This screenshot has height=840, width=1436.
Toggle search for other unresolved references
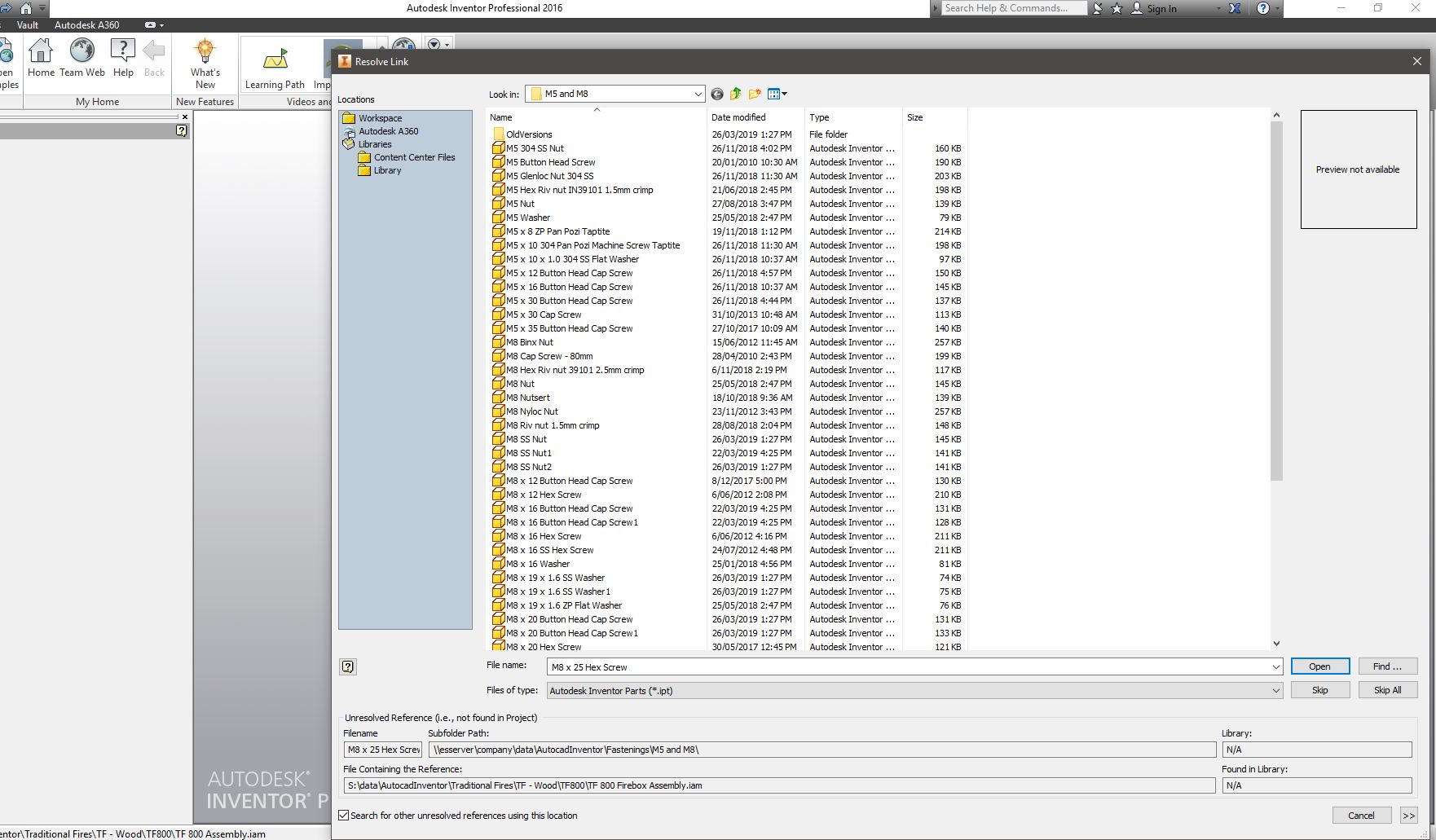click(x=344, y=815)
